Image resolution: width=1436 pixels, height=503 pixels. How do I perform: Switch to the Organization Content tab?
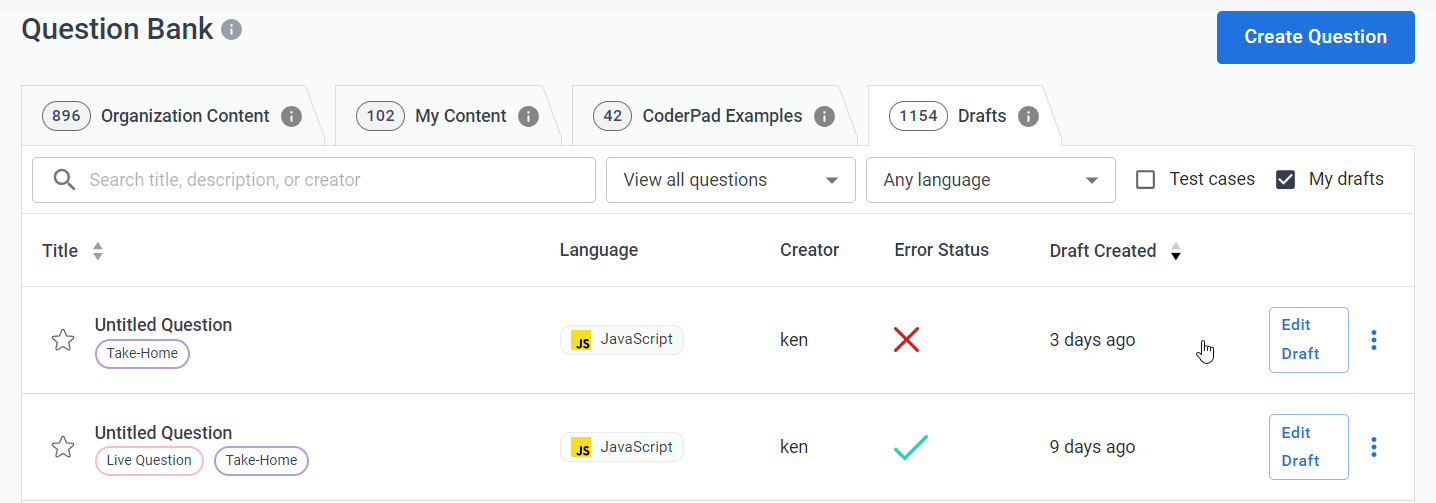pyautogui.click(x=185, y=116)
